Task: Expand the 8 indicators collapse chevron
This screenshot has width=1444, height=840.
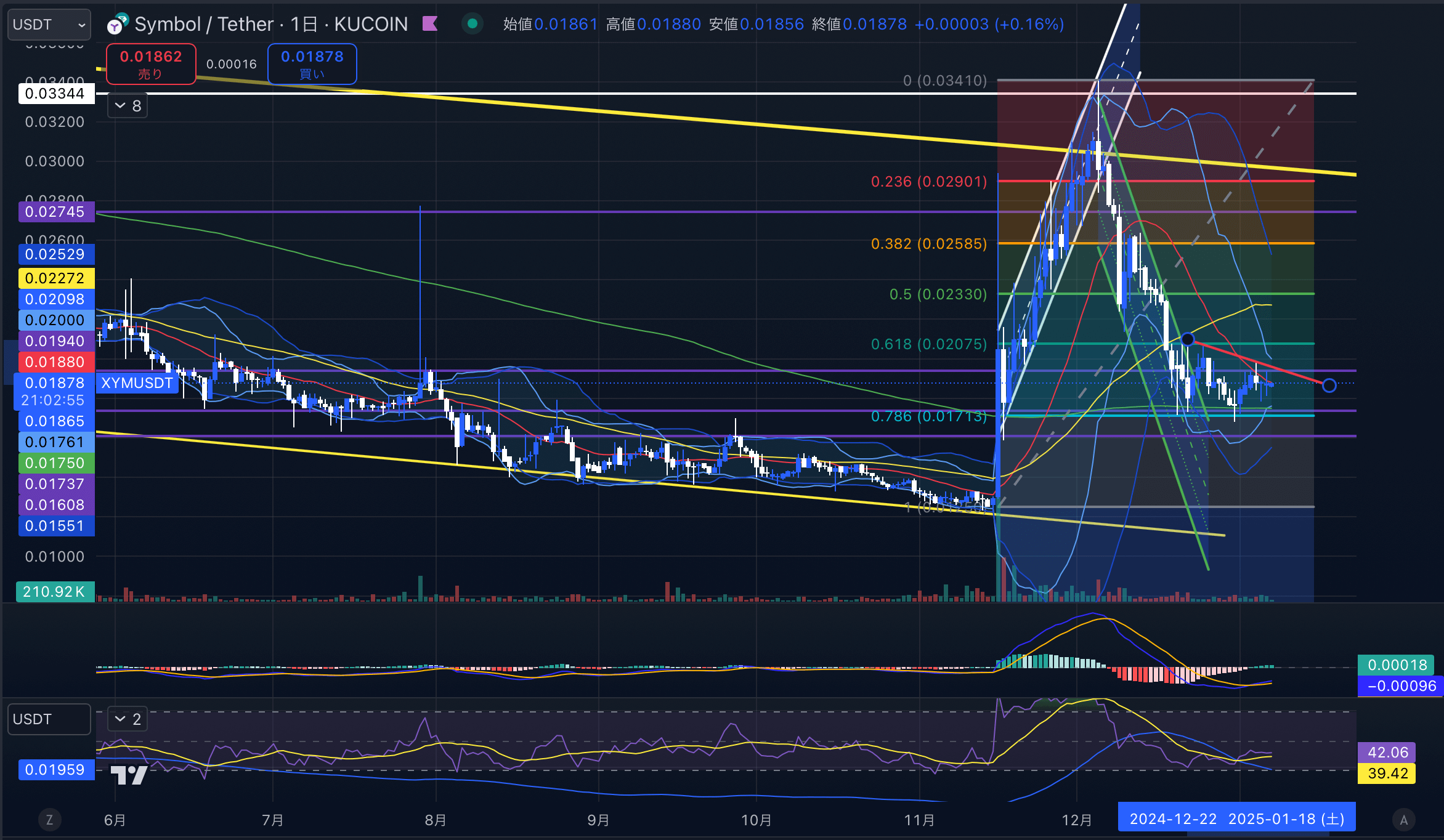Action: (128, 106)
